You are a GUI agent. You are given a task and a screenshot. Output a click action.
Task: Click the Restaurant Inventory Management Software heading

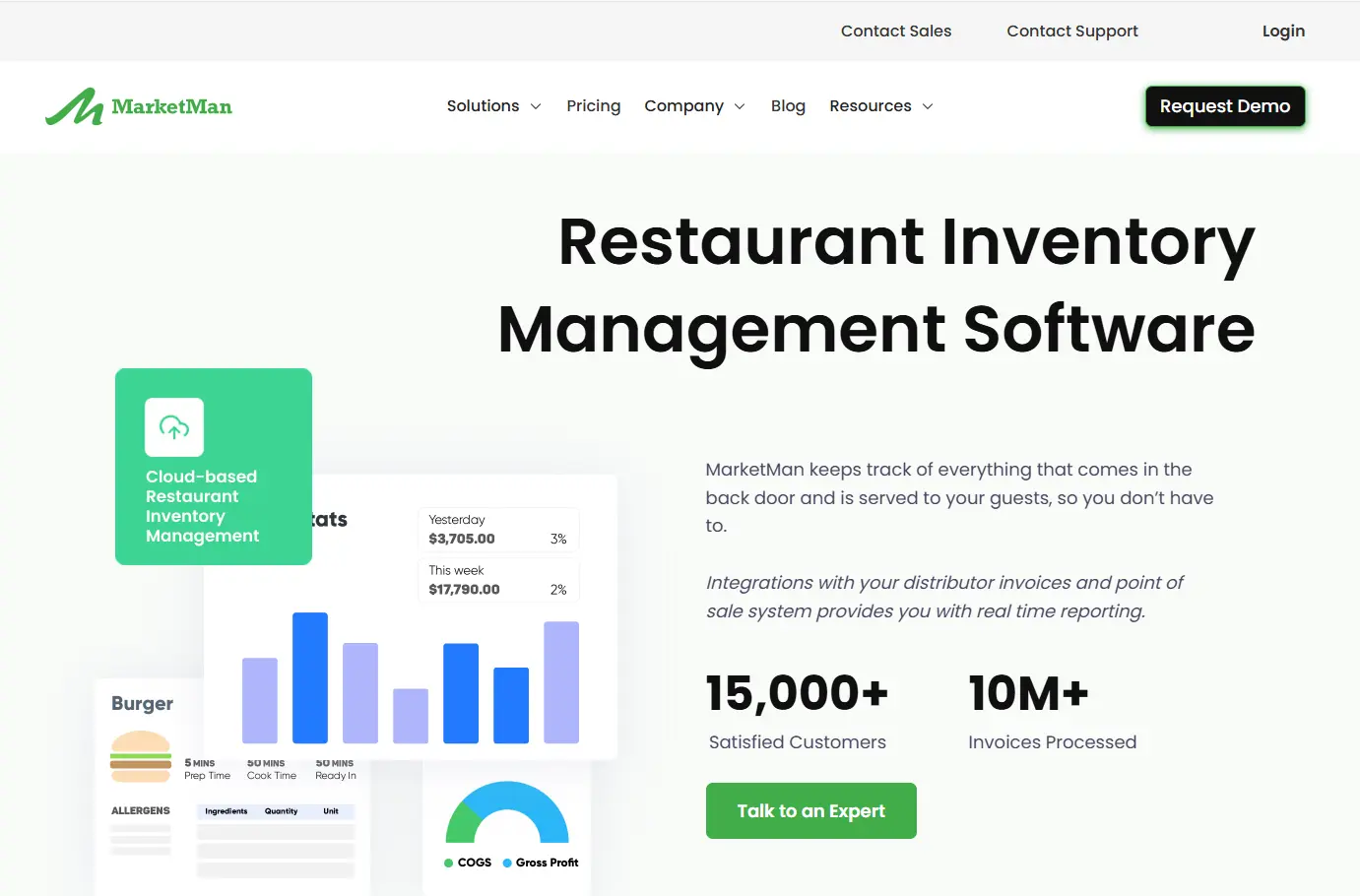876,285
